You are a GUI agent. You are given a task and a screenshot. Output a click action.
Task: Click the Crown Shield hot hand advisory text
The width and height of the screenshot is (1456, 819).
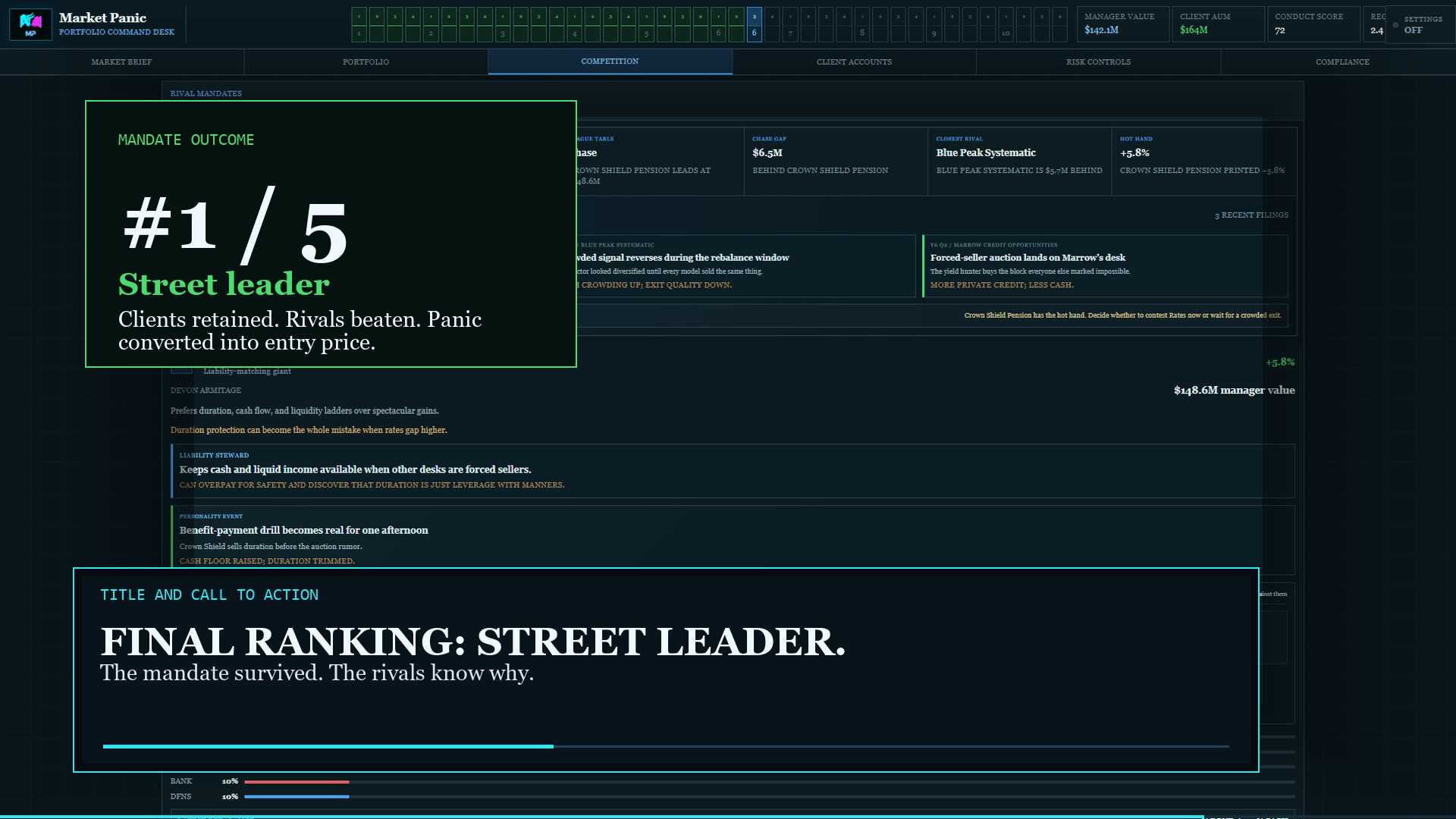pos(1122,315)
